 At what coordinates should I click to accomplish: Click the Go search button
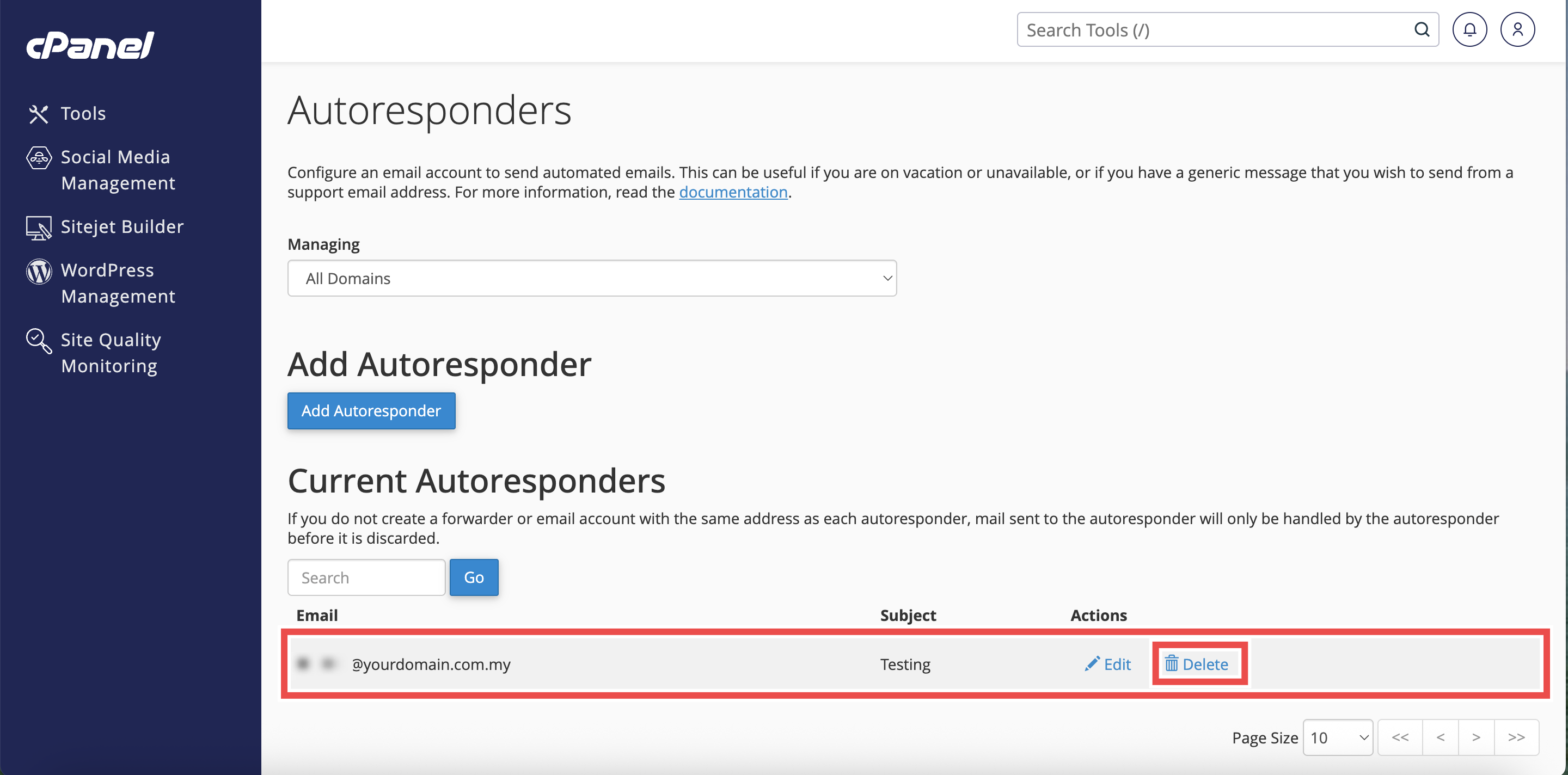pos(474,577)
